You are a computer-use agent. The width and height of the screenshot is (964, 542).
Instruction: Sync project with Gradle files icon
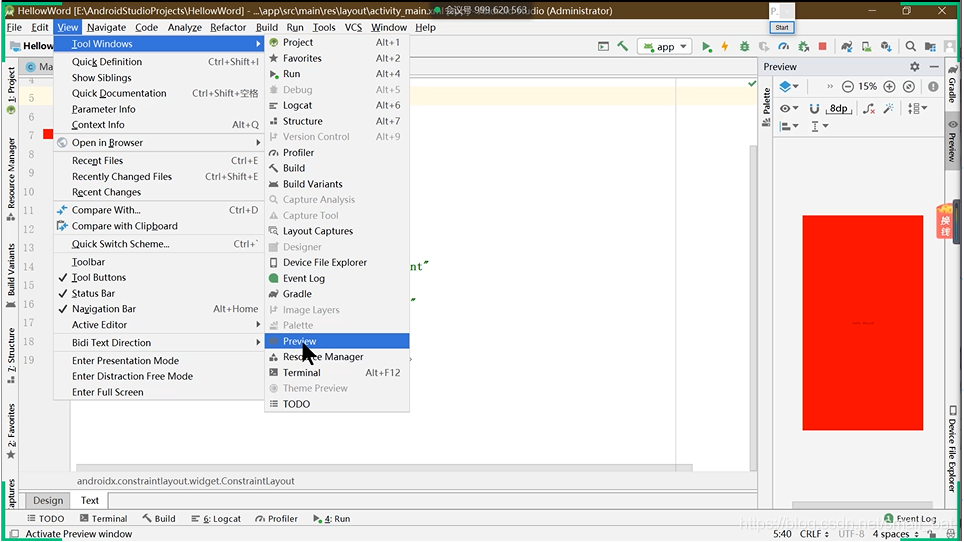[847, 47]
